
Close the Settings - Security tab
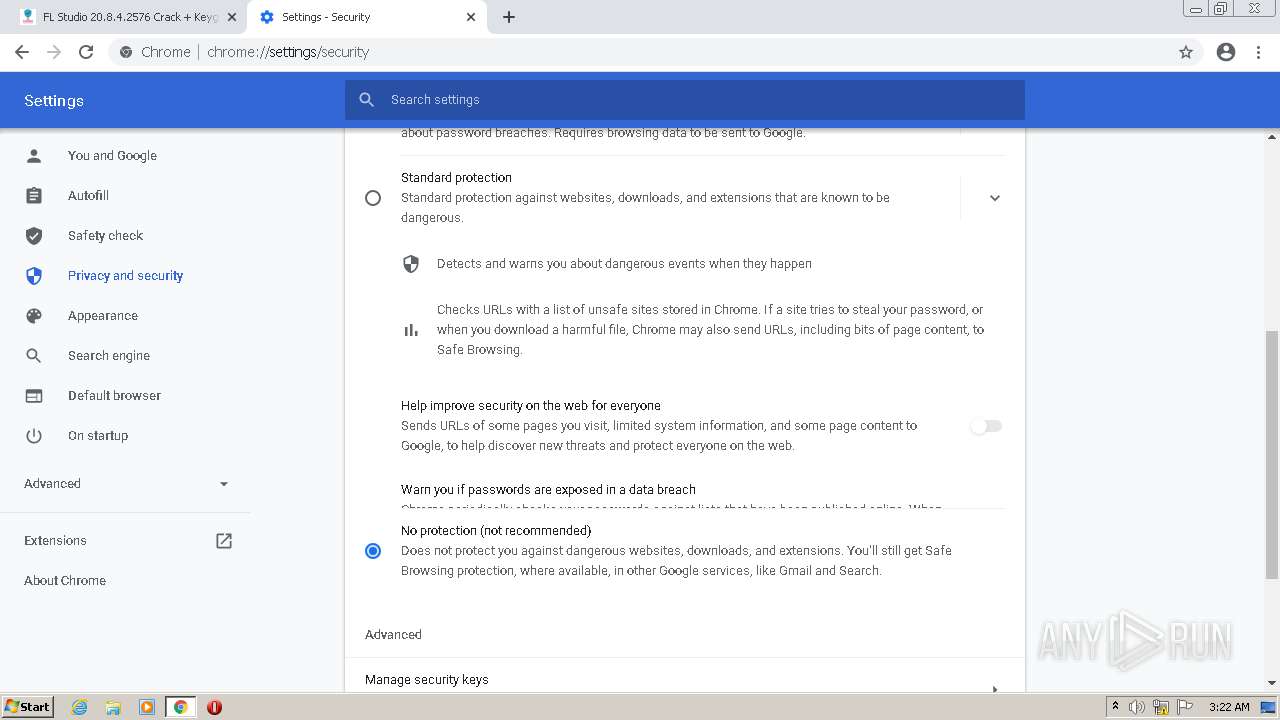point(472,17)
